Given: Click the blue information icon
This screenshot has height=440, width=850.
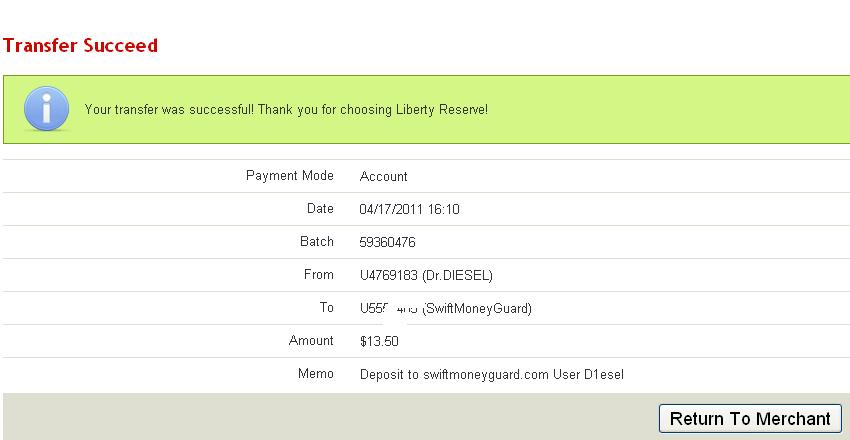Looking at the screenshot, I should pyautogui.click(x=46, y=108).
